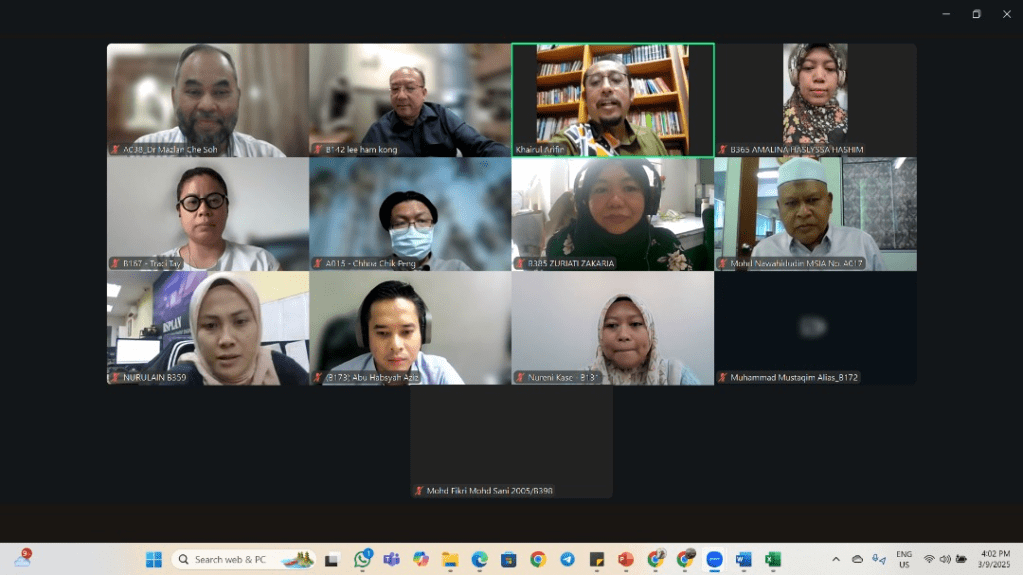Switch to the Zoom app taskbar icon

pos(714,559)
